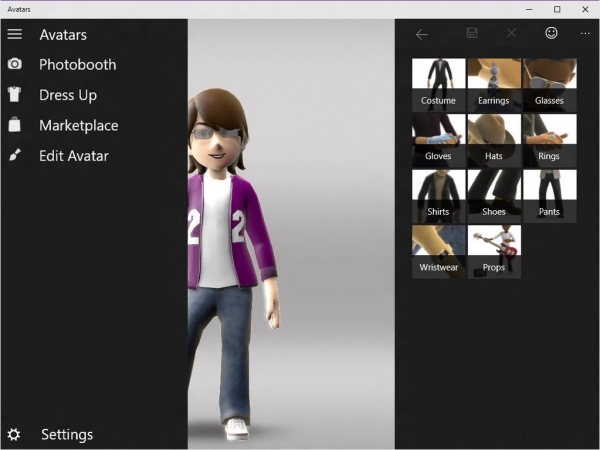Viewport: 600px width, 450px height.
Task: Open the Hats category tile
Action: click(494, 140)
